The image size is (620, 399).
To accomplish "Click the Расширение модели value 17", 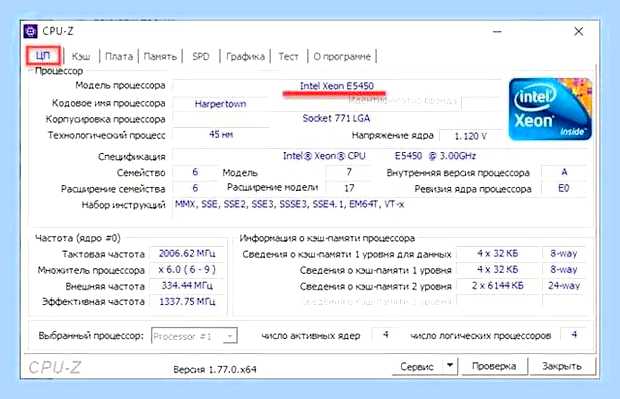I will (349, 188).
